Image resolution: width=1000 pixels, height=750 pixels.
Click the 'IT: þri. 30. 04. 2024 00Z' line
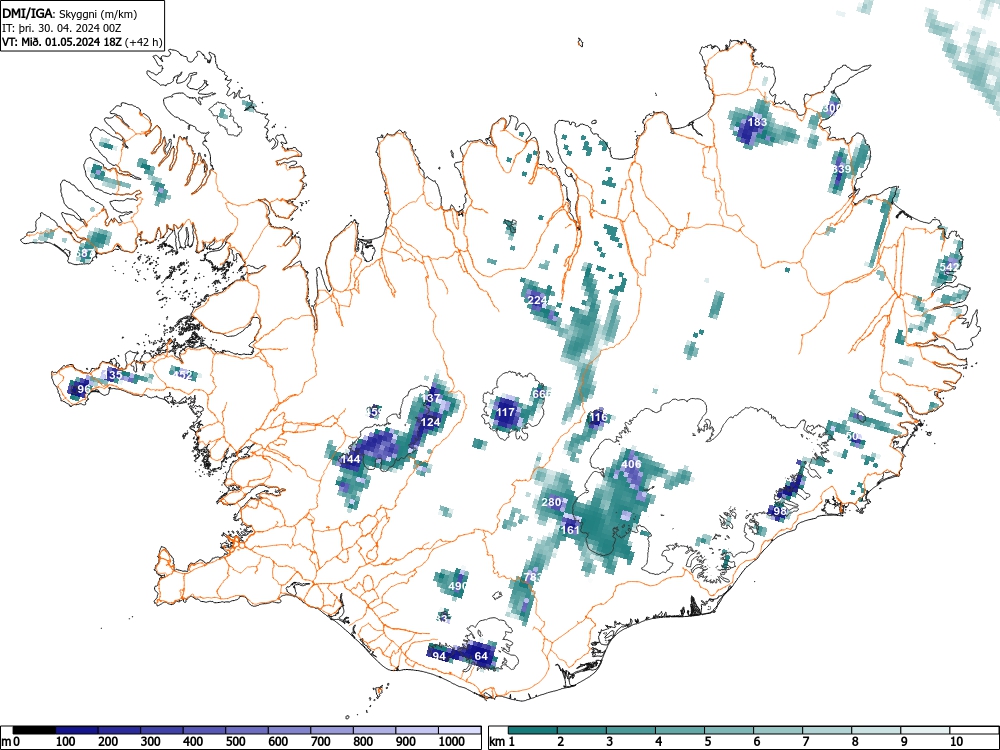62,28
